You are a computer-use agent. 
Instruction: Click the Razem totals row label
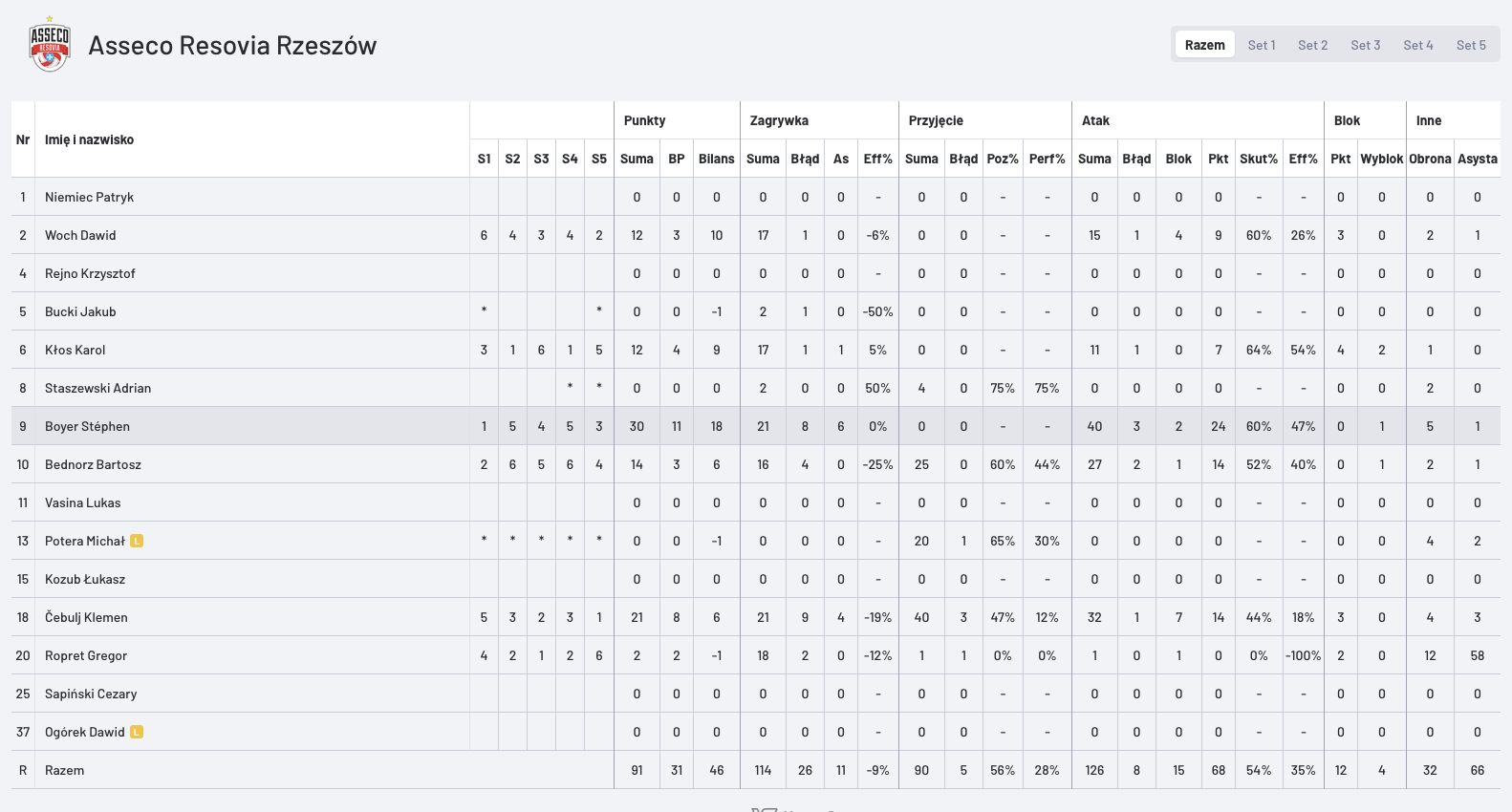point(64,770)
